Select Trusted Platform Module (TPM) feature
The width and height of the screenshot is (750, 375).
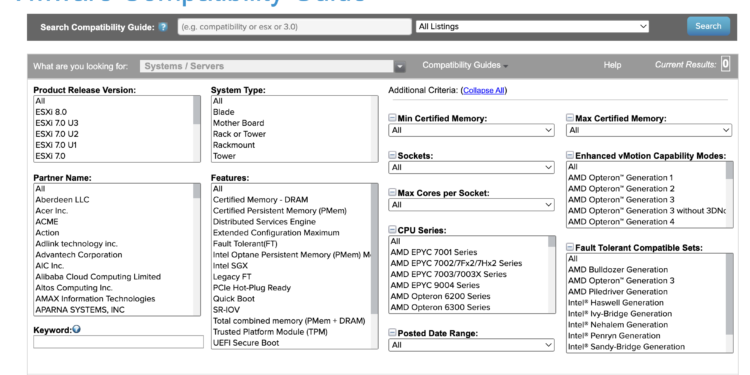point(270,332)
